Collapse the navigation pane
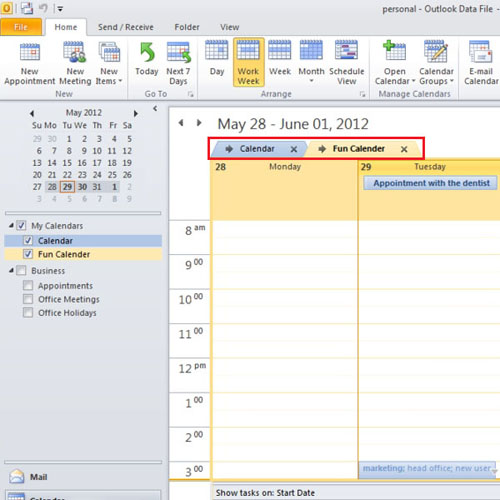This screenshot has width=500, height=500. click(x=155, y=108)
